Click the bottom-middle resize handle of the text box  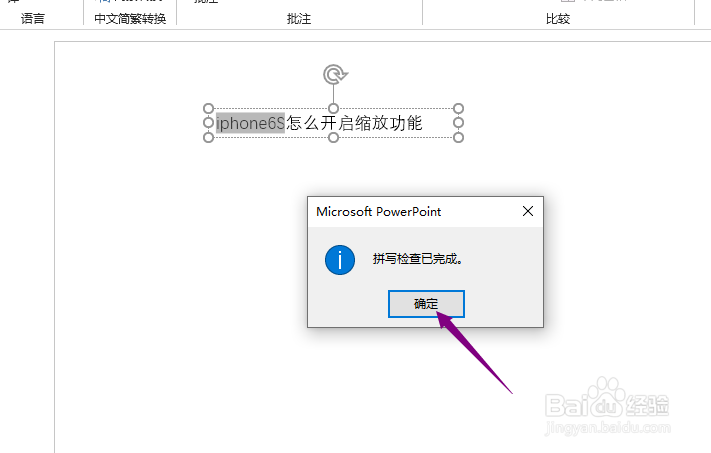click(333, 137)
